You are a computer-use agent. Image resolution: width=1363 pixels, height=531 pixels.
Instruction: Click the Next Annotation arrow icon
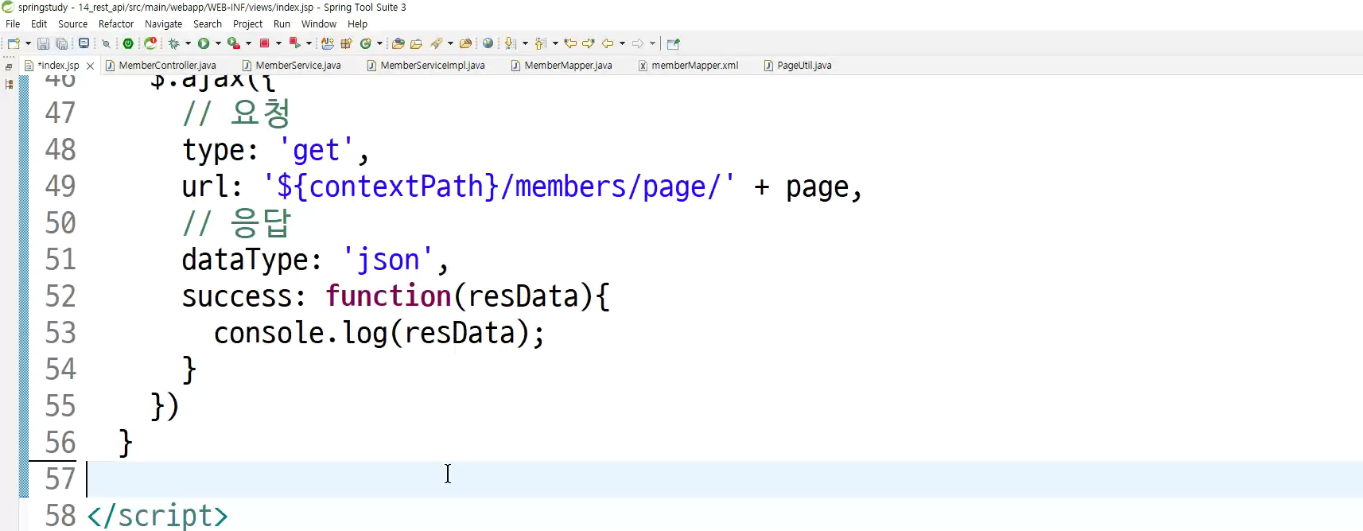[510, 43]
